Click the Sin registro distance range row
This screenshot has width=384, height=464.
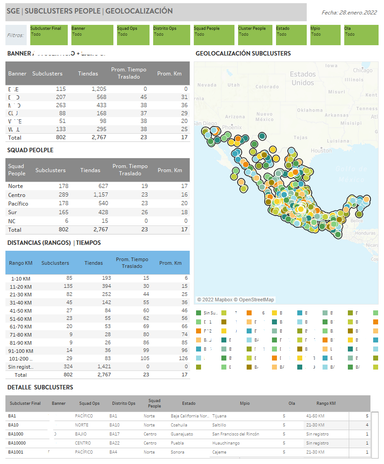point(98,367)
